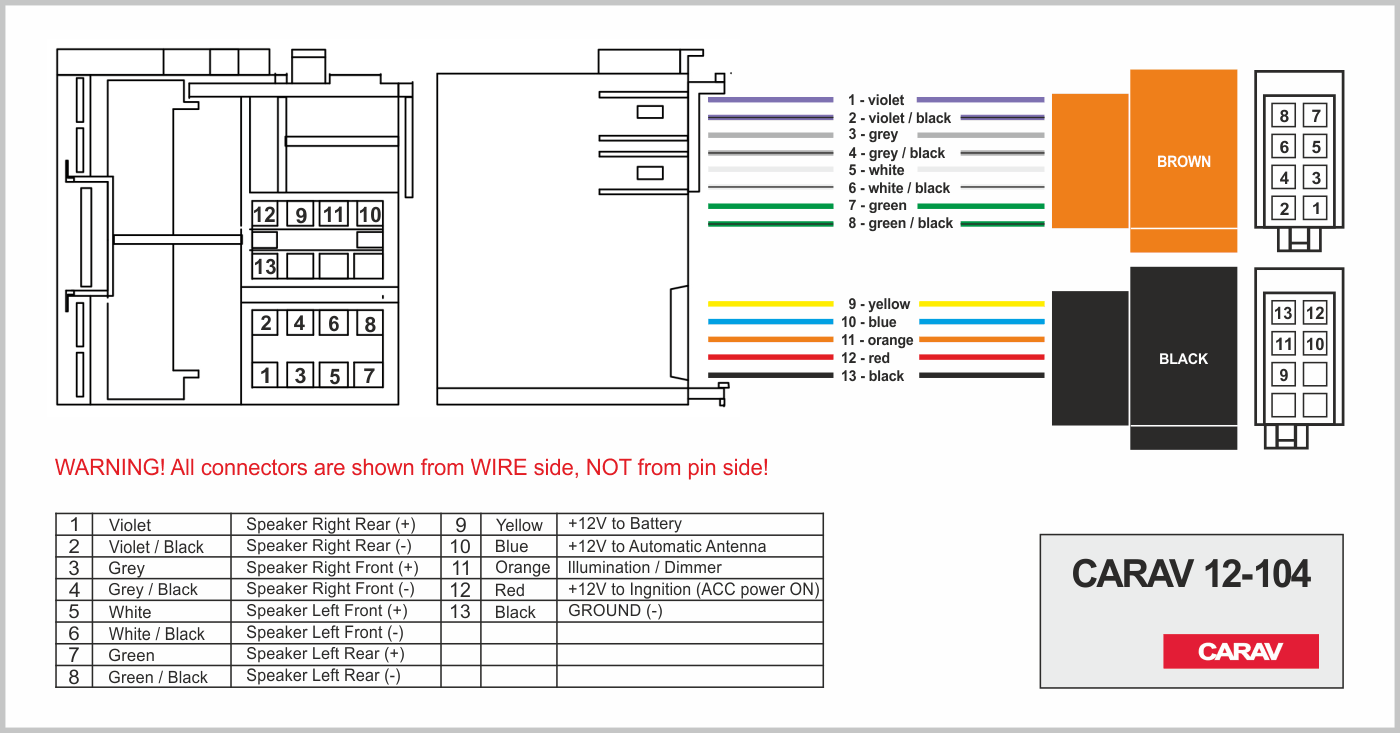Select pin 12 on the left plug drawing
The image size is (1400, 733).
pos(264,215)
